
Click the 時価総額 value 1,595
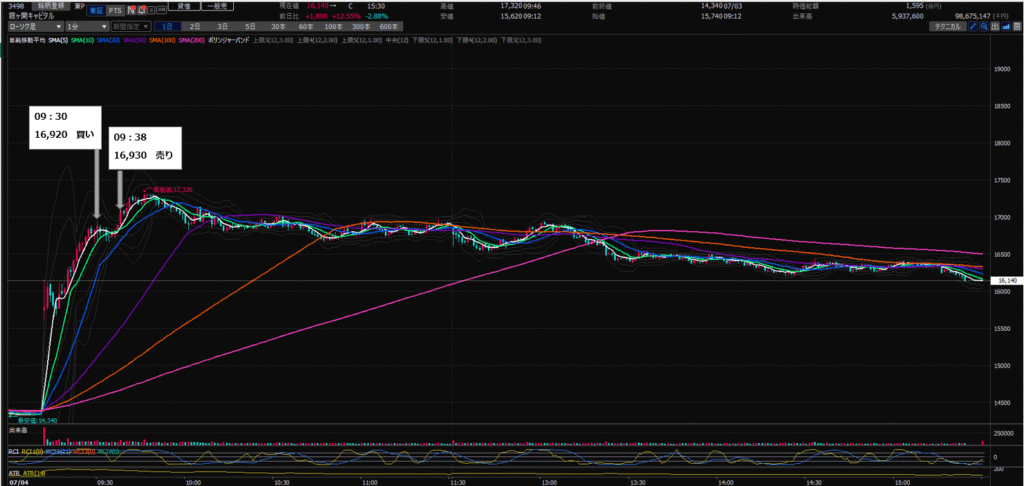(914, 6)
